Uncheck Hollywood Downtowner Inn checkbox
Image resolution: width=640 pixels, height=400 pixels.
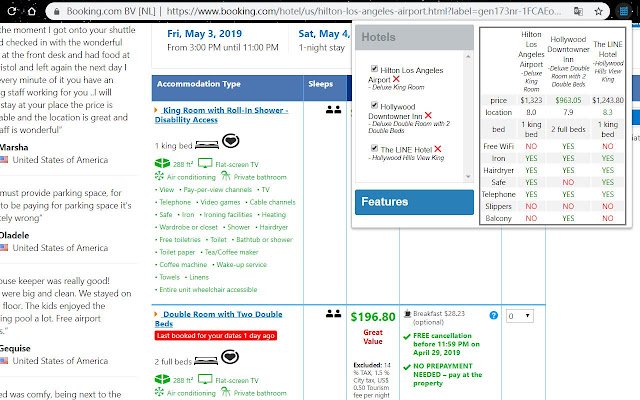[x=374, y=105]
